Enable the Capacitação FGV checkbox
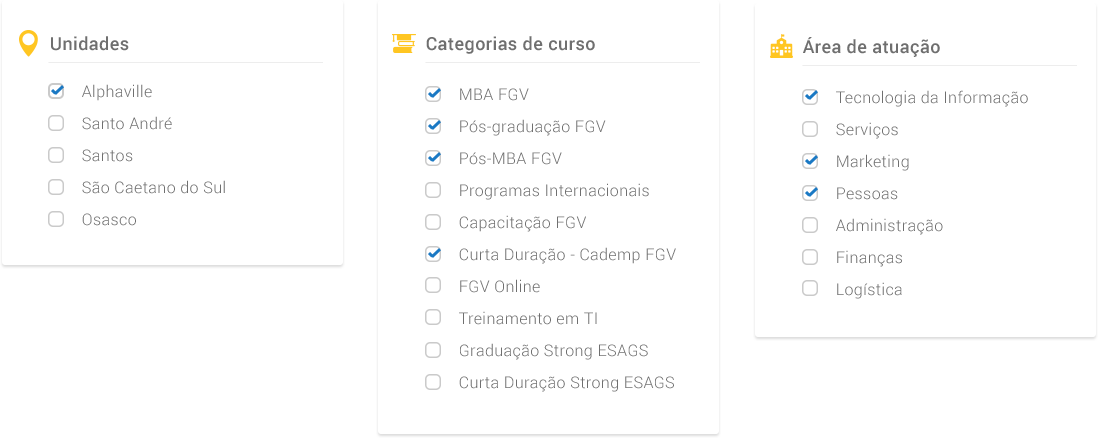This screenshot has height=438, width=1098. 433,222
